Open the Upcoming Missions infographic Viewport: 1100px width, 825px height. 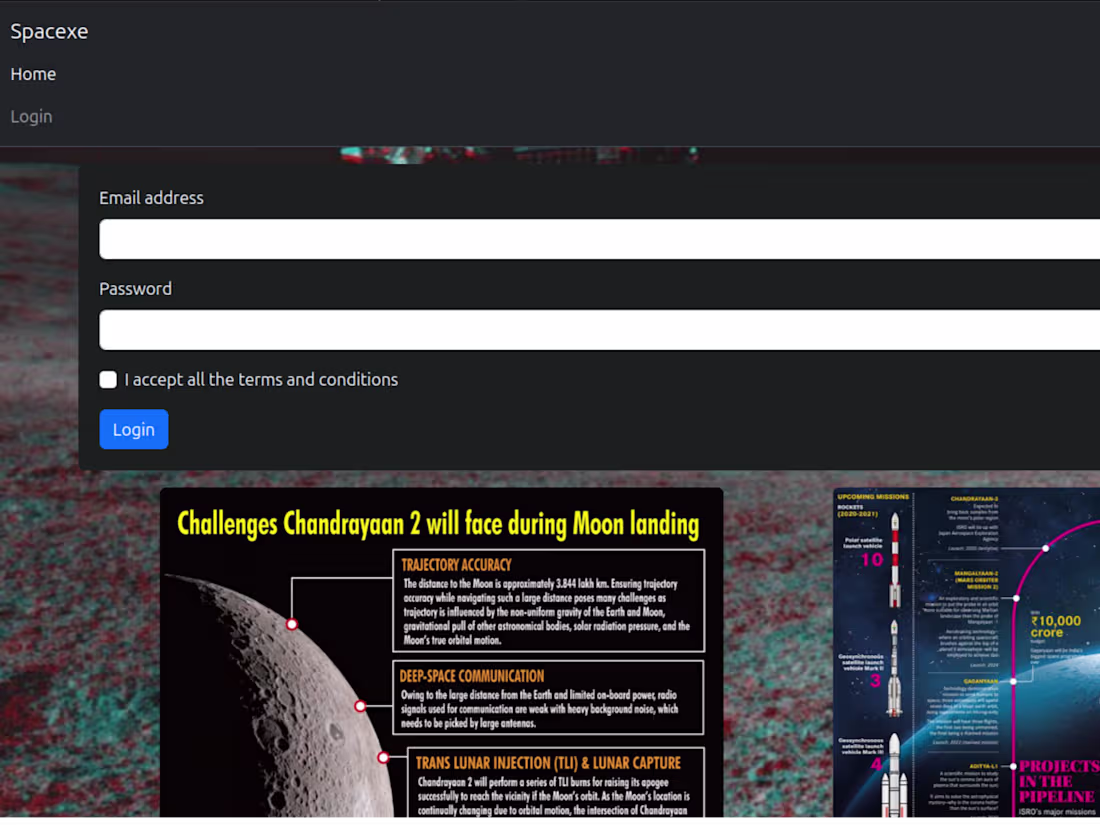967,652
